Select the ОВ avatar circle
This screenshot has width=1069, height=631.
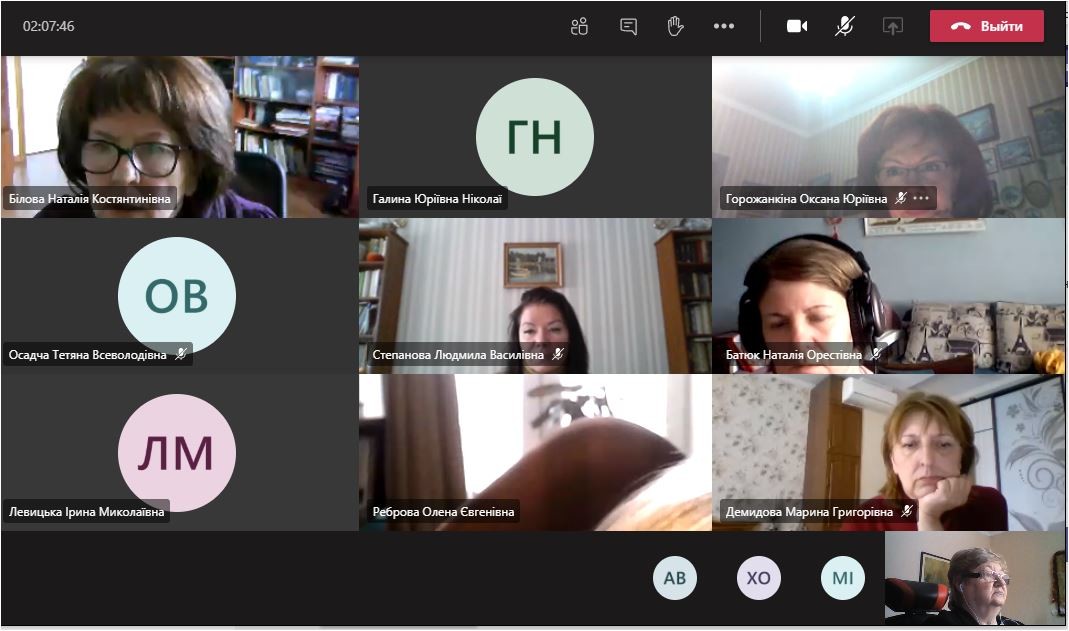(177, 296)
